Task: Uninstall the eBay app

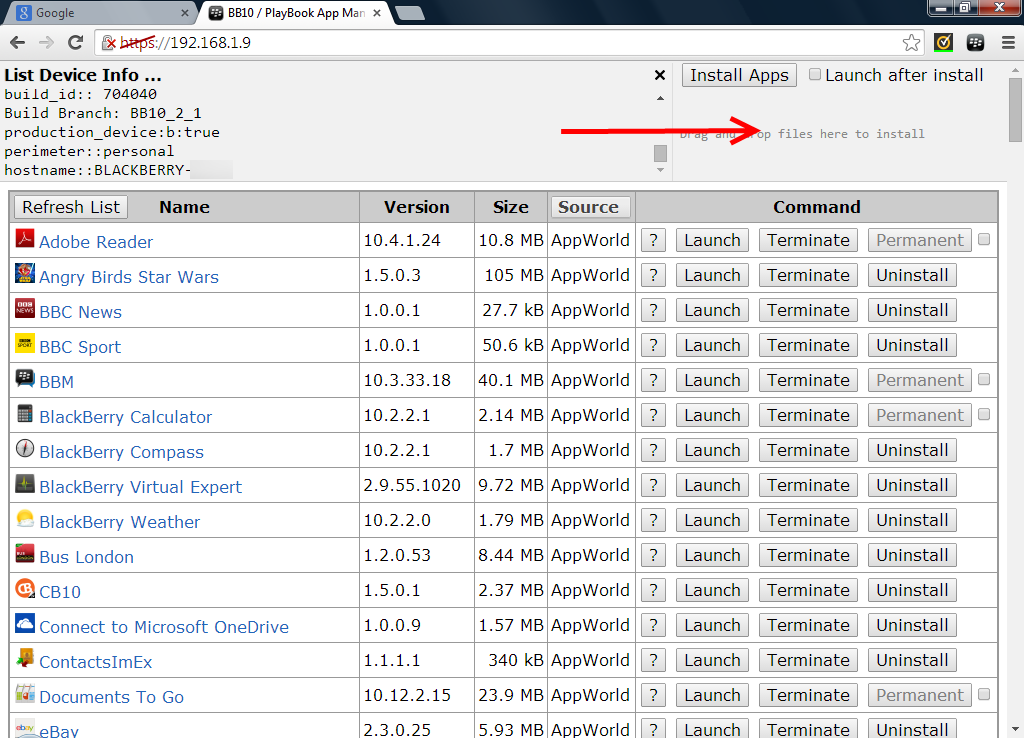Action: tap(912, 730)
